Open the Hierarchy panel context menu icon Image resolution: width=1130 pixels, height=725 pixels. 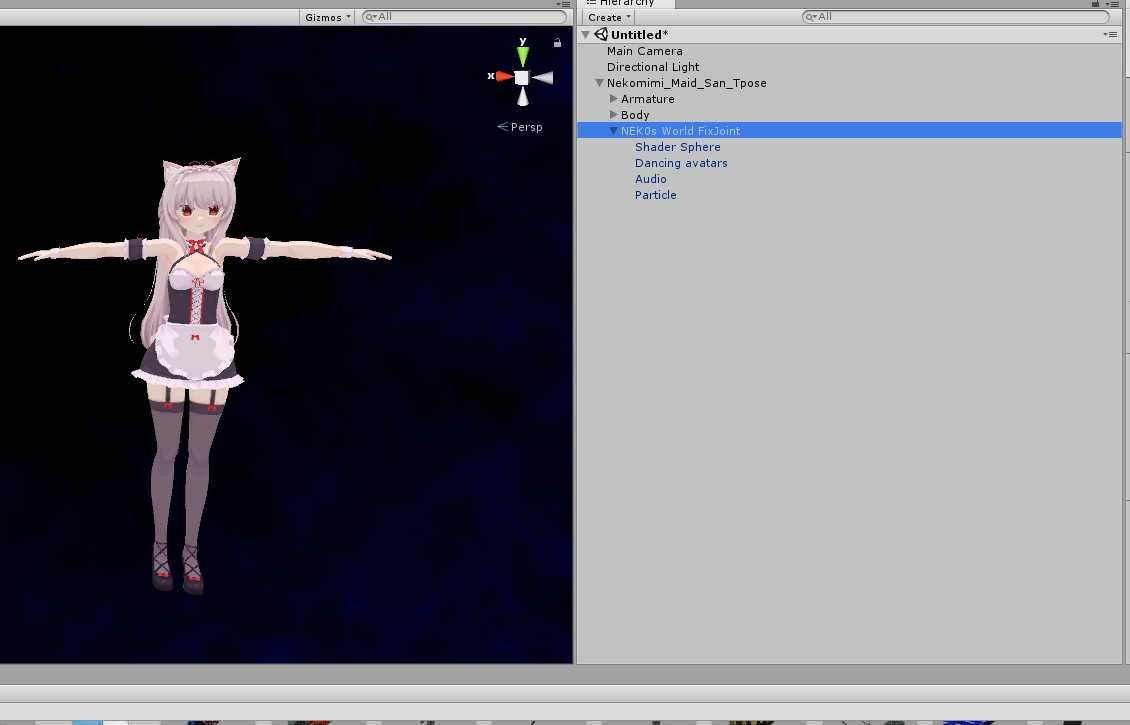tap(1110, 4)
